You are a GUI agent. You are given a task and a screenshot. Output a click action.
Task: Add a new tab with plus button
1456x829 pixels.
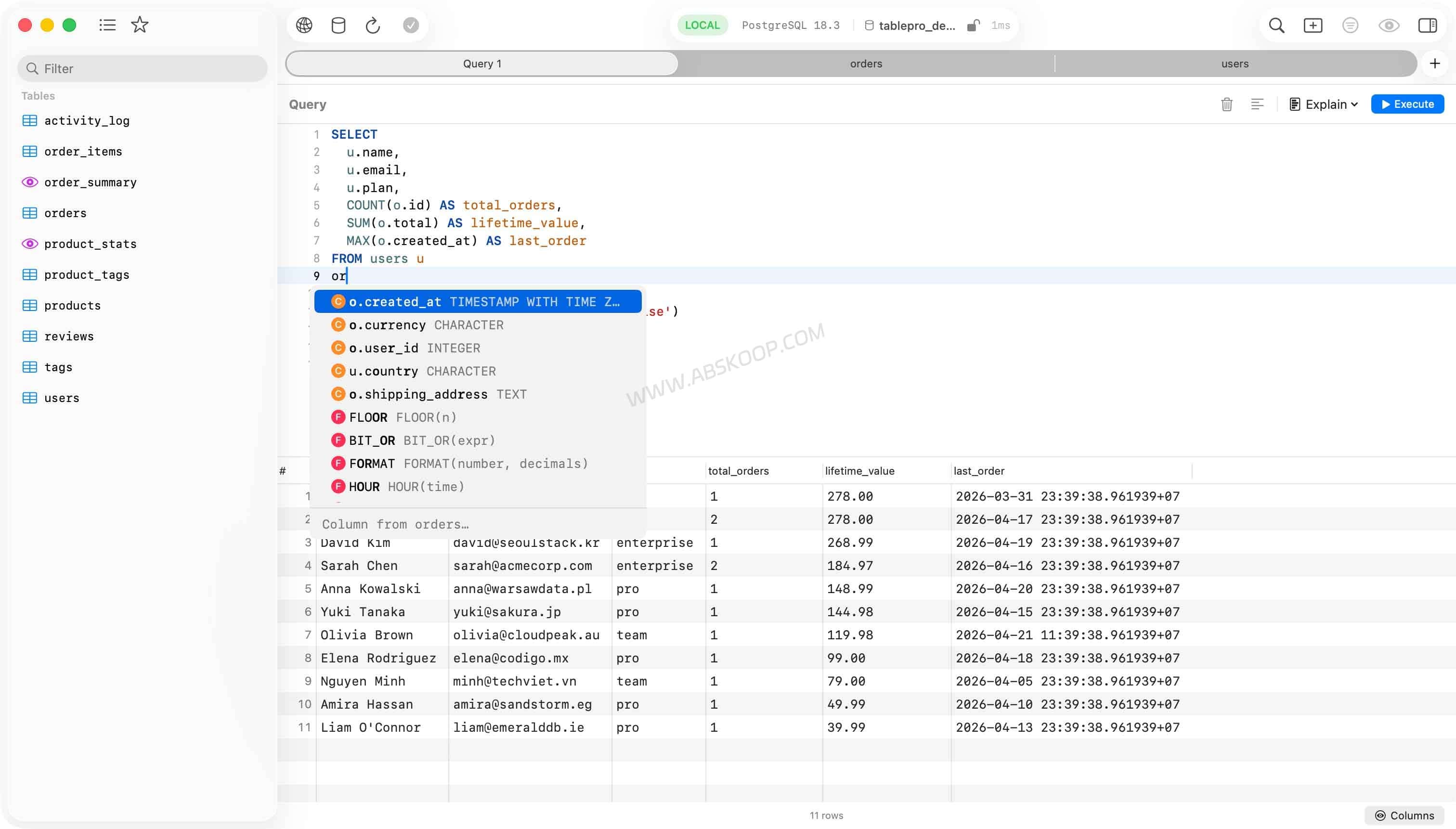tap(1435, 63)
